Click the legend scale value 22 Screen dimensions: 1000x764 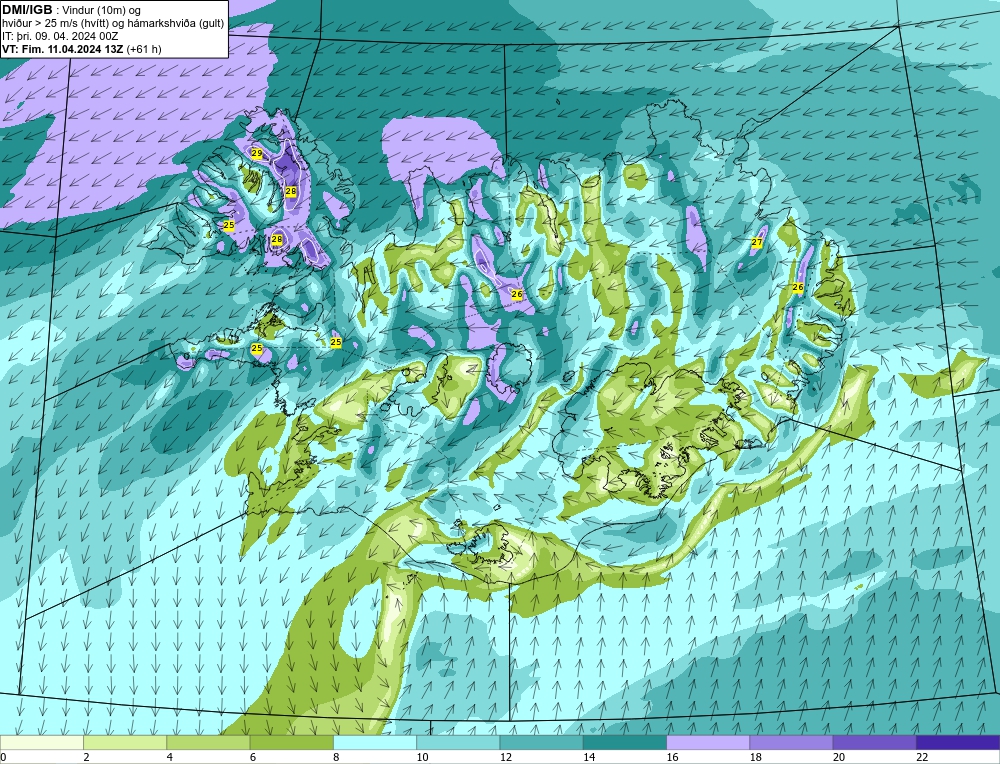[922, 758]
